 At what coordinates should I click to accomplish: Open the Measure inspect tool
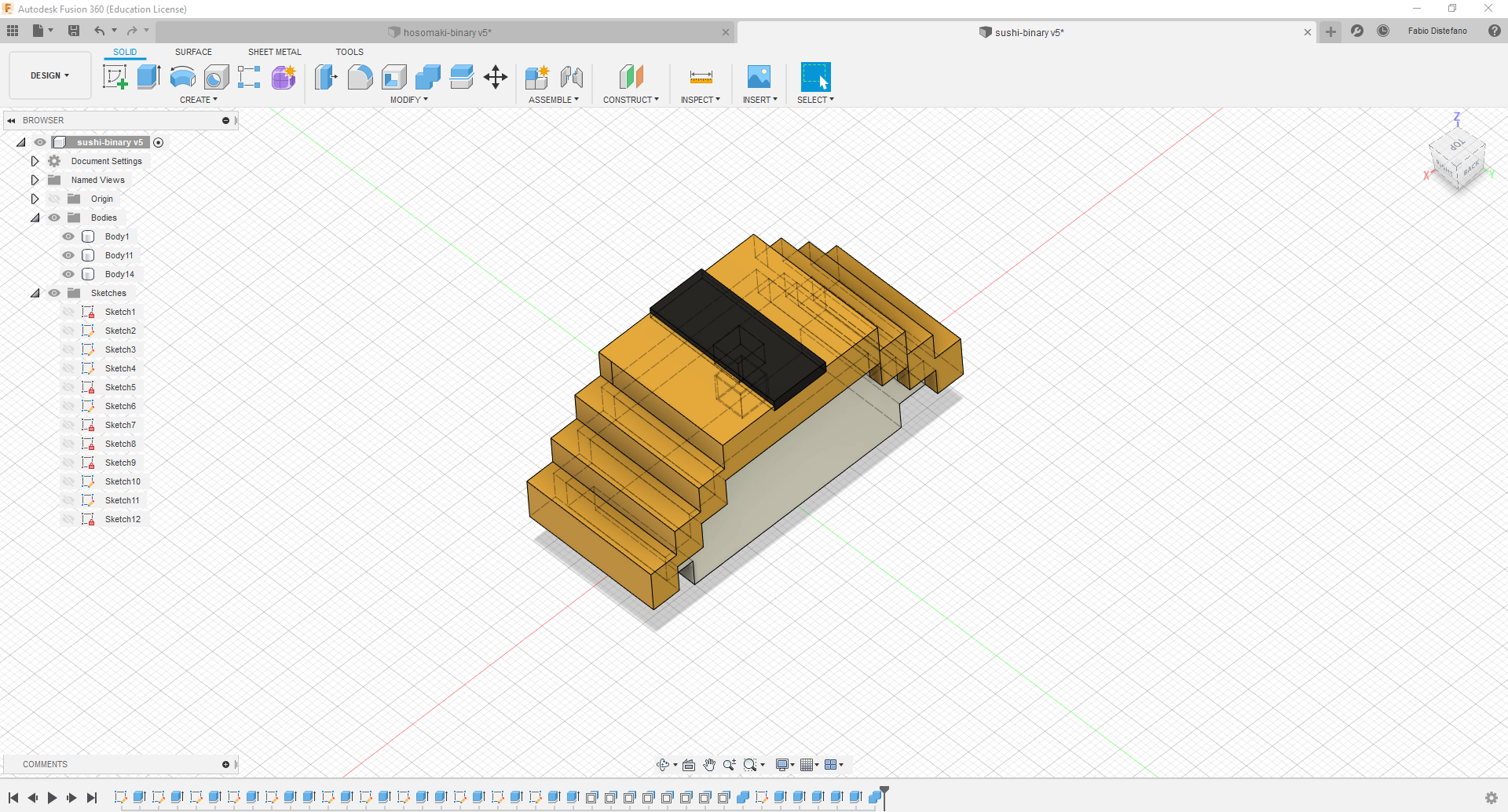click(x=701, y=77)
